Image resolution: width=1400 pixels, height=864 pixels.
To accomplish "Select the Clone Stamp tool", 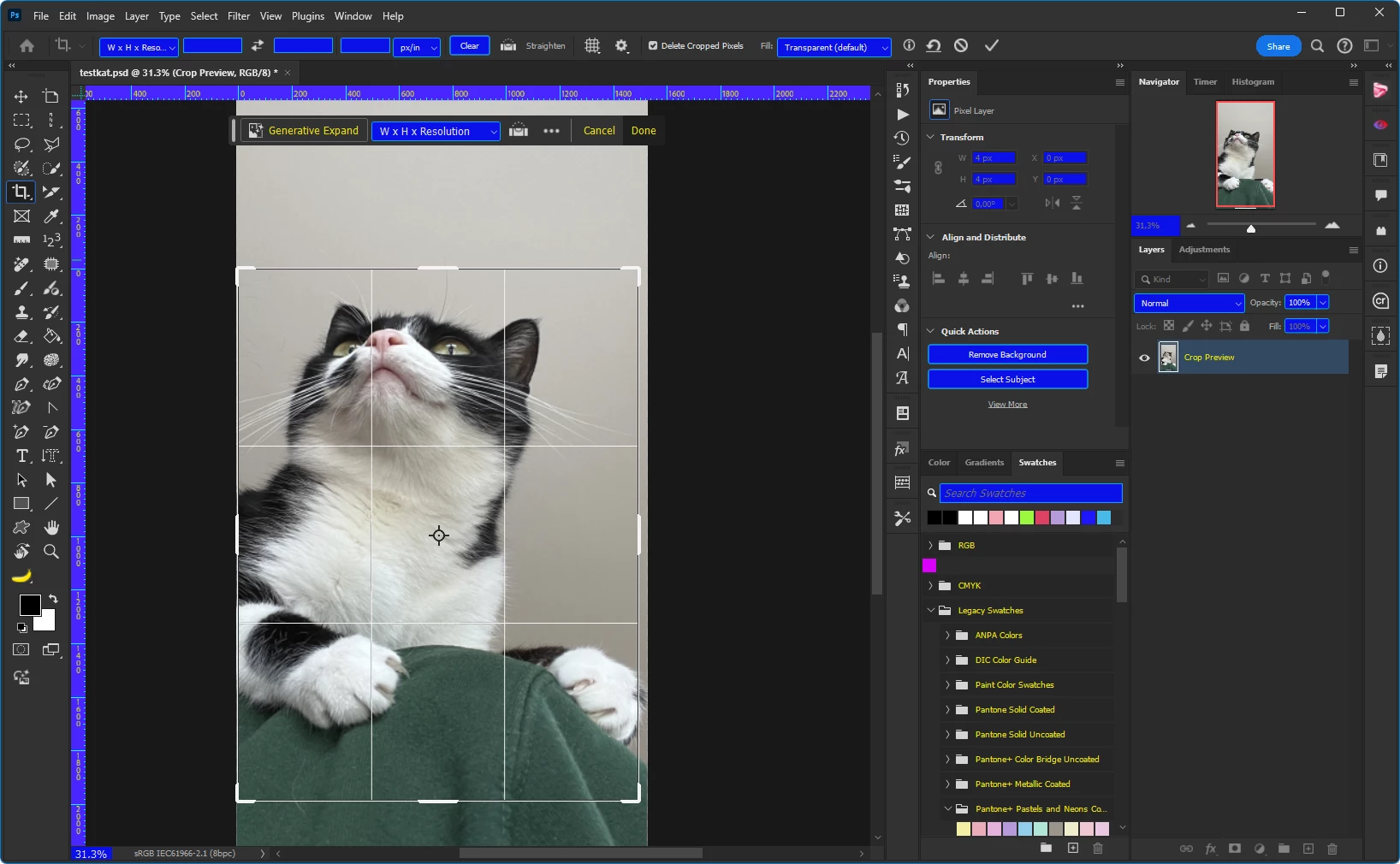I will coord(21,312).
